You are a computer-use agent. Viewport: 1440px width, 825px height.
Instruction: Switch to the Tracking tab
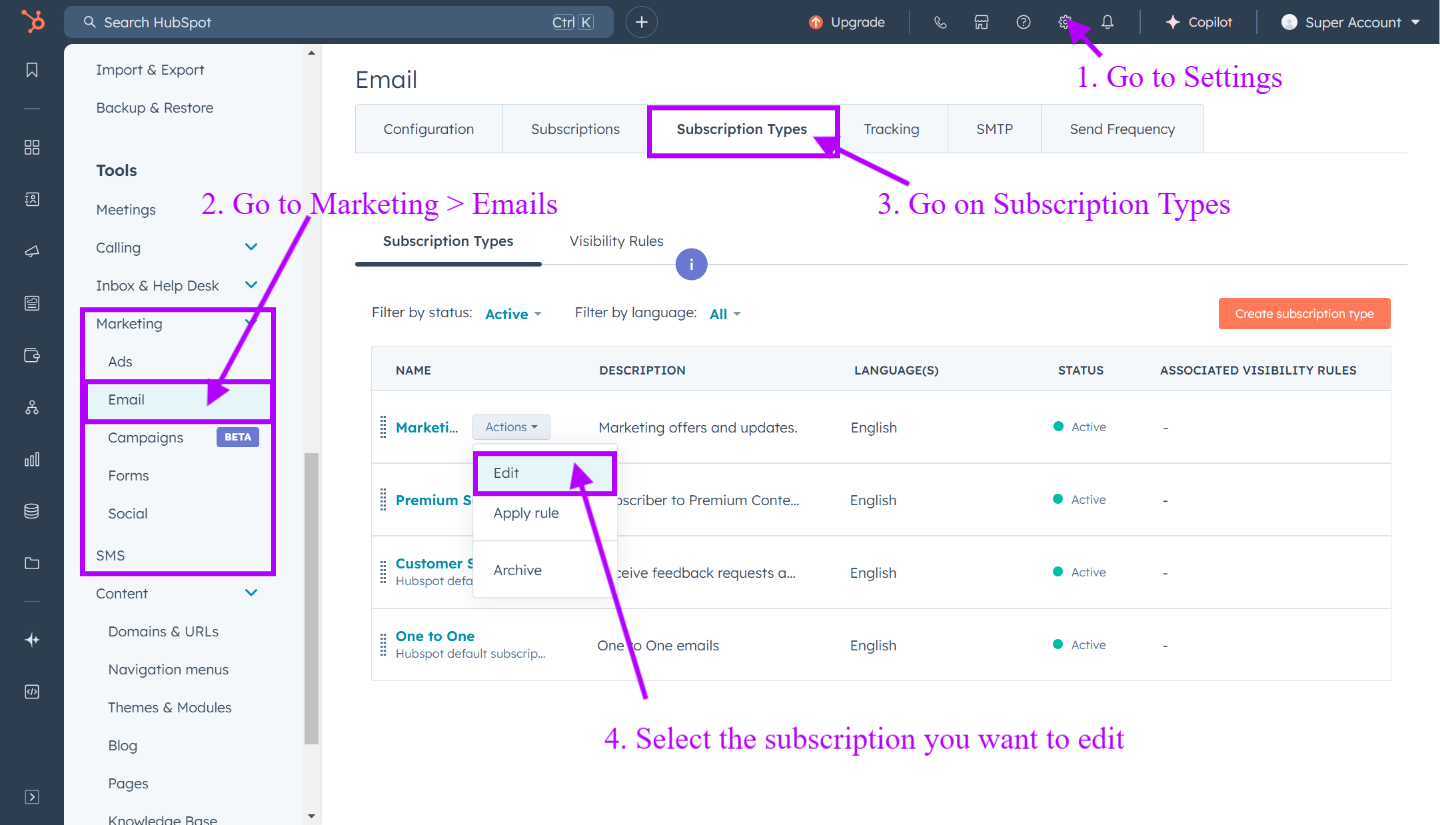892,129
